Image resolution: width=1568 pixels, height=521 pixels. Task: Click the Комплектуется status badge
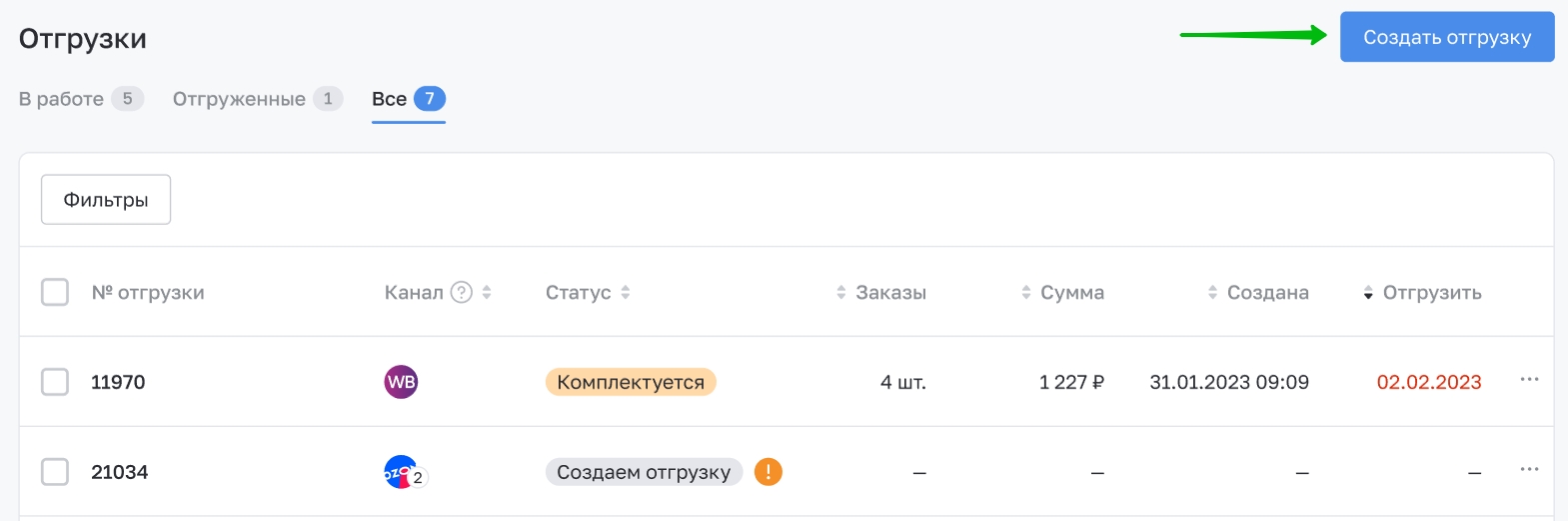[631, 382]
